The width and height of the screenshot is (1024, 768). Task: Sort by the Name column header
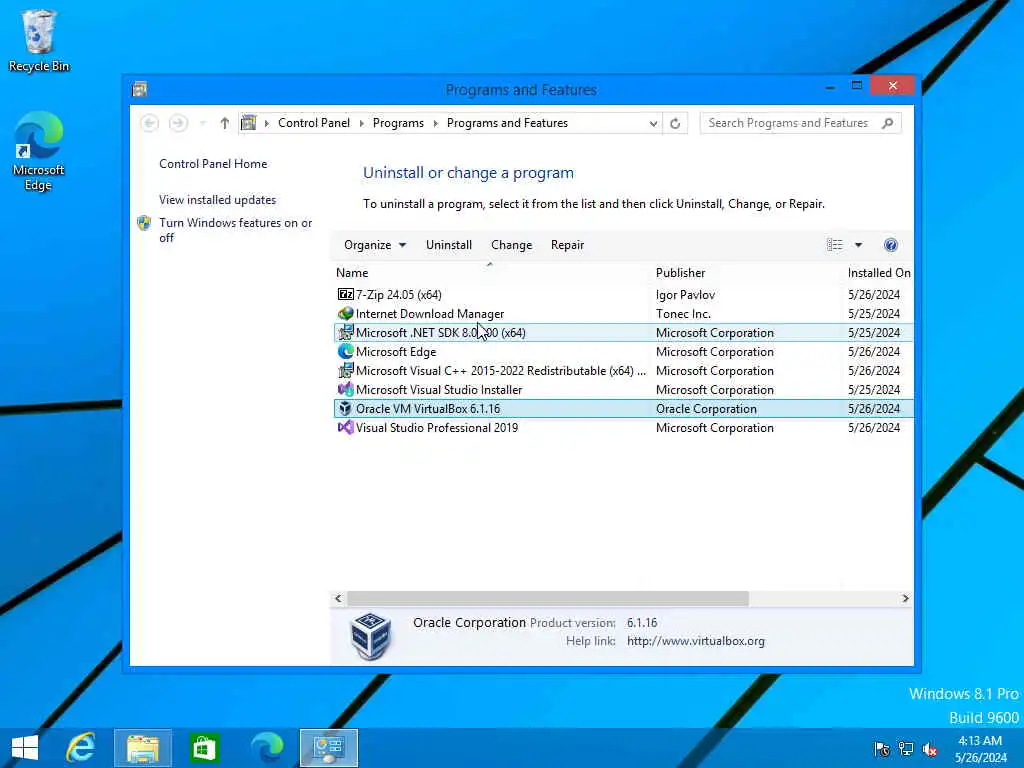[x=490, y=272]
